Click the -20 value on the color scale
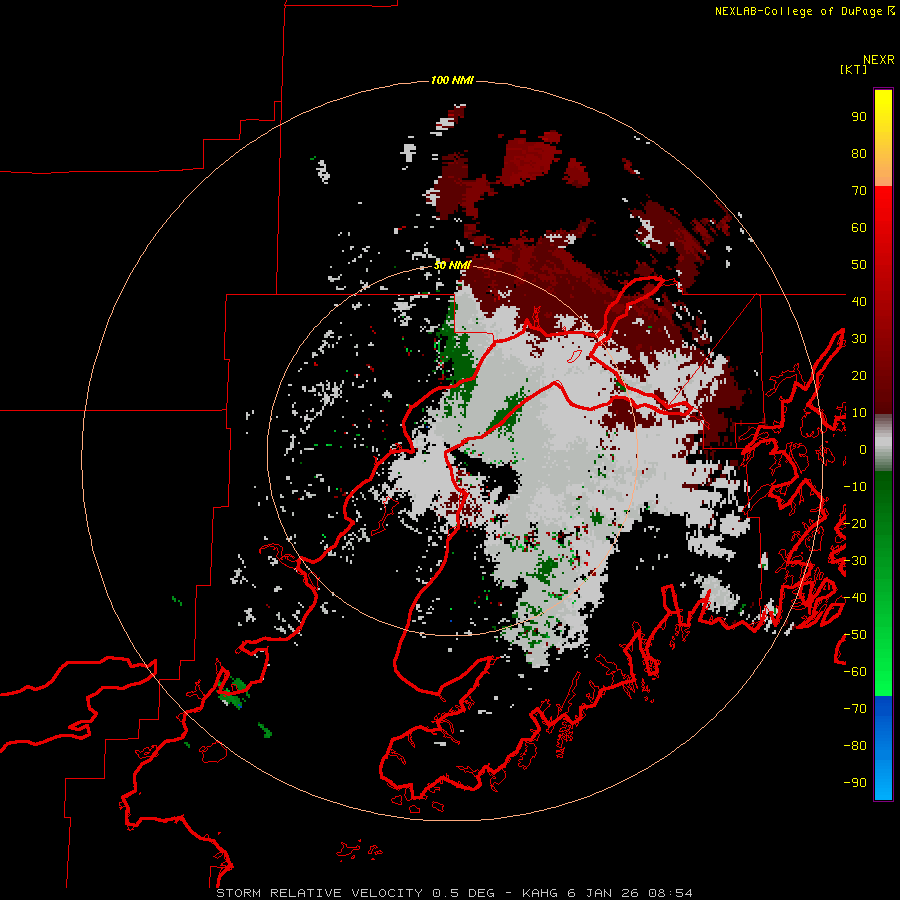 (855, 523)
